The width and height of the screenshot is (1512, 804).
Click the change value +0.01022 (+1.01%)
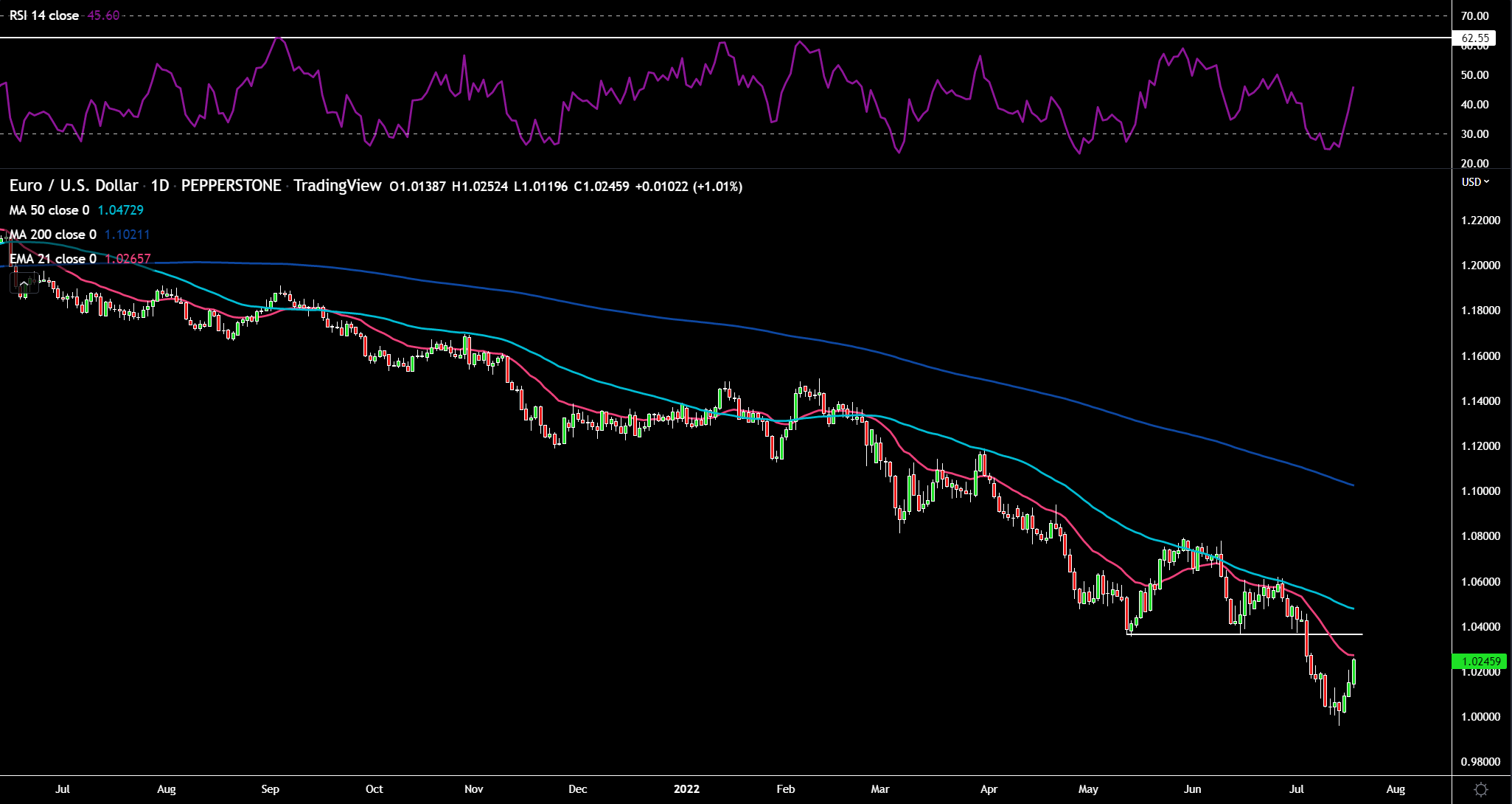(689, 187)
